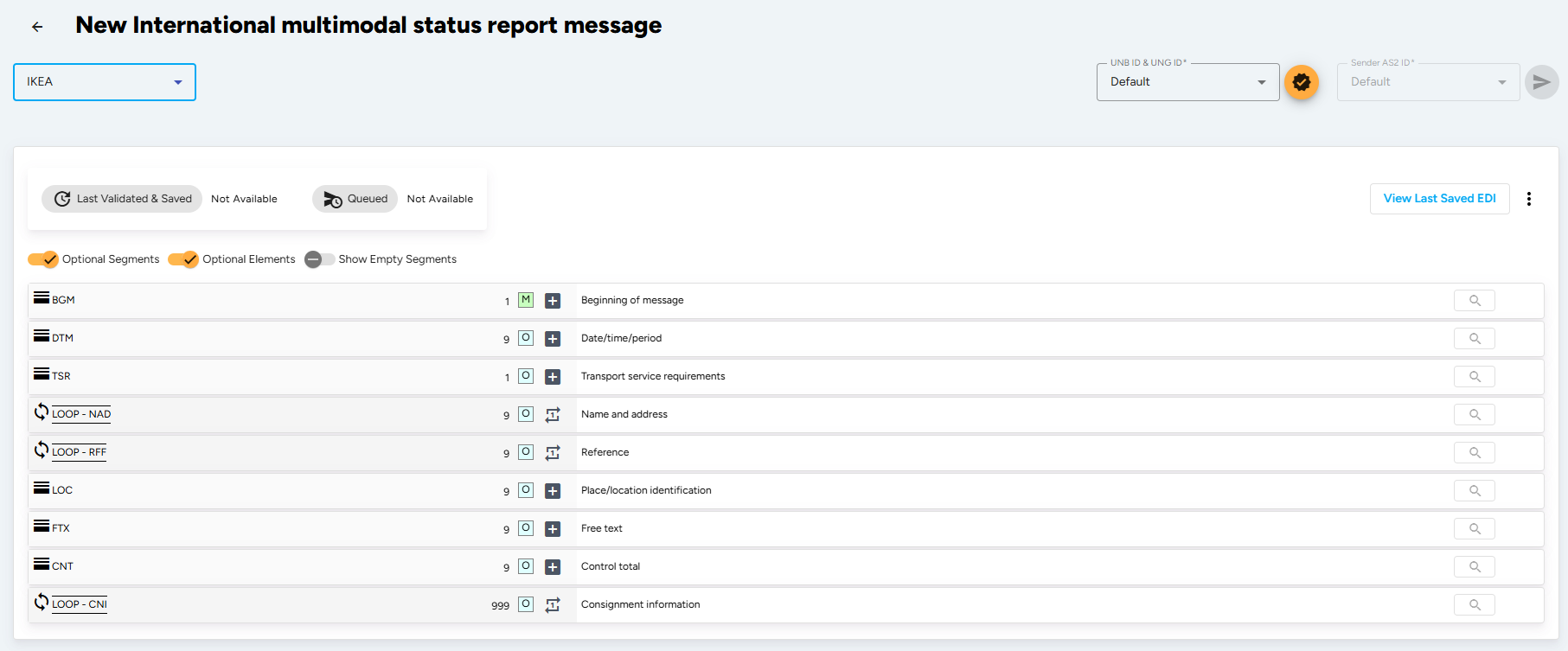This screenshot has height=651, width=1568.
Task: Go back using the arrow icon
Action: click(37, 27)
